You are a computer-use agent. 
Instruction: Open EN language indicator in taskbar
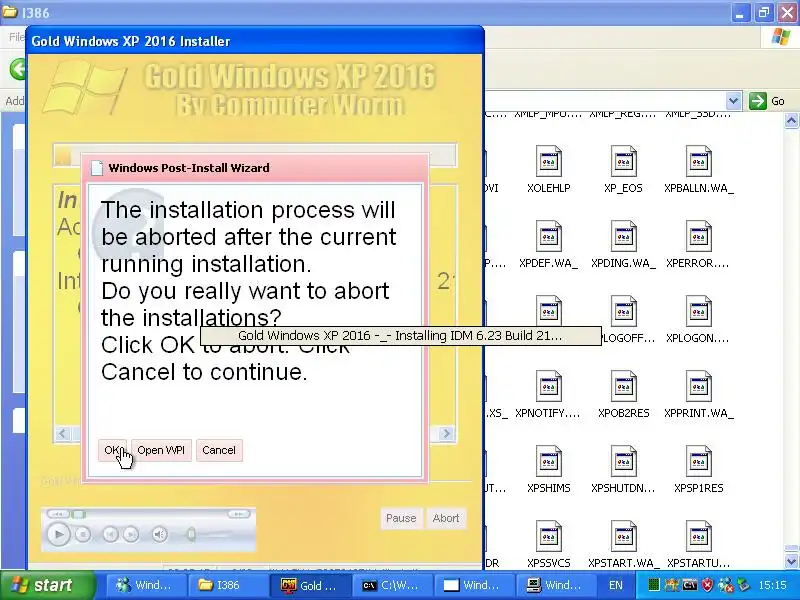coord(616,585)
